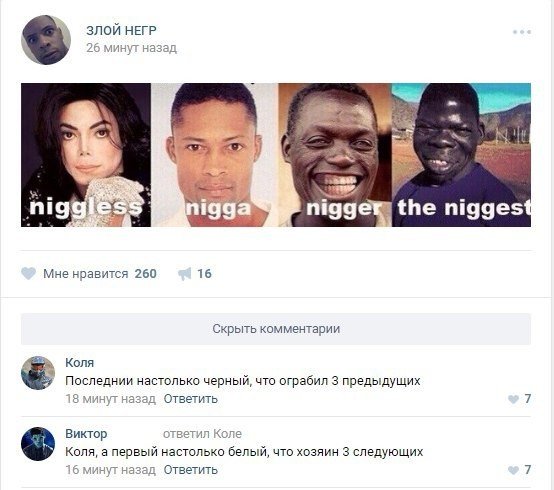
Task: Click the 16 минут назад comment timestamp
Action: tap(111, 470)
